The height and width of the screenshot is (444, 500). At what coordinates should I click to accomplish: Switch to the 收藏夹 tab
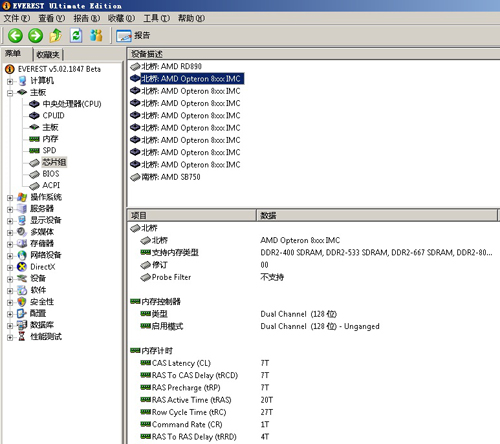tap(48, 54)
